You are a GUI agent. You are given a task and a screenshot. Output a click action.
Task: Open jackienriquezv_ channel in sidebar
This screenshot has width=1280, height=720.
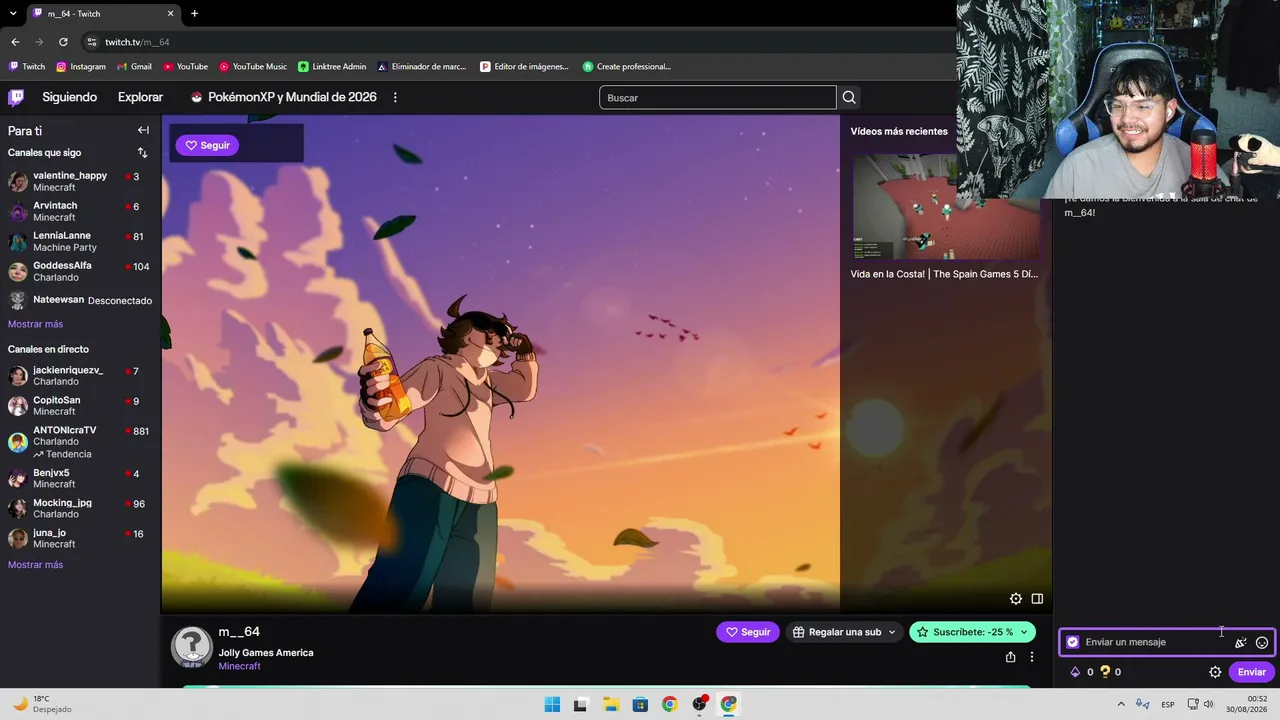tap(80, 376)
